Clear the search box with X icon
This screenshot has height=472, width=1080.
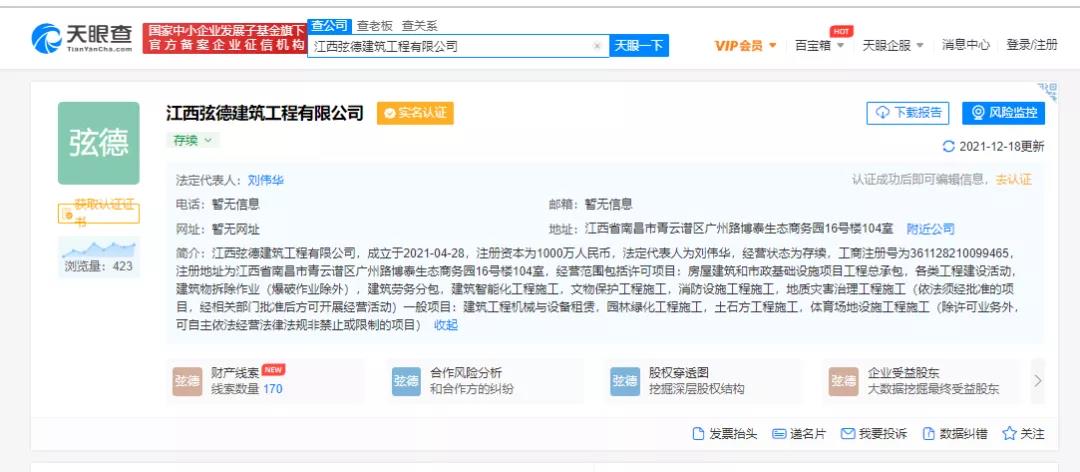pos(597,46)
